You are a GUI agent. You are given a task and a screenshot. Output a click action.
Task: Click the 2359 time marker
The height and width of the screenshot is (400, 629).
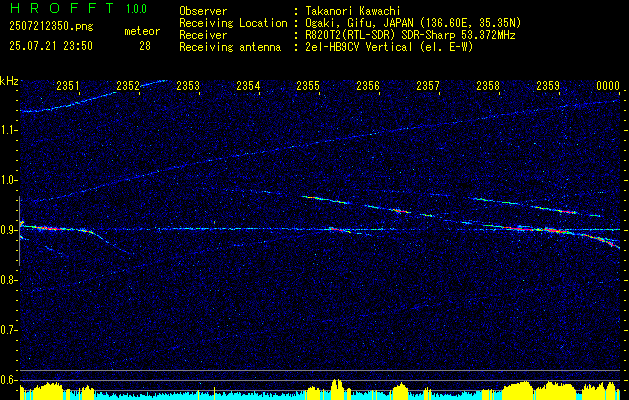(548, 85)
